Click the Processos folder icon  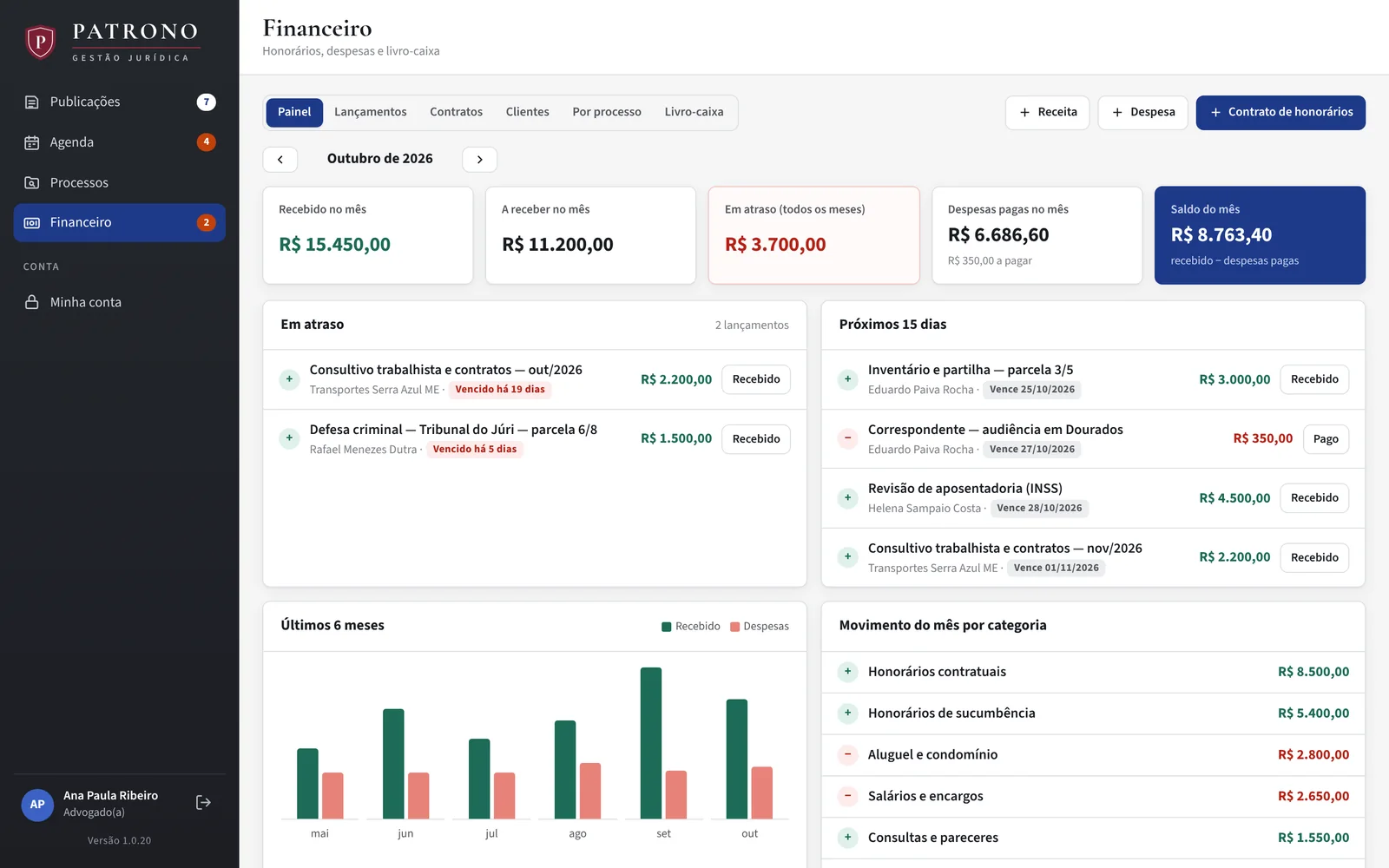[x=32, y=183]
